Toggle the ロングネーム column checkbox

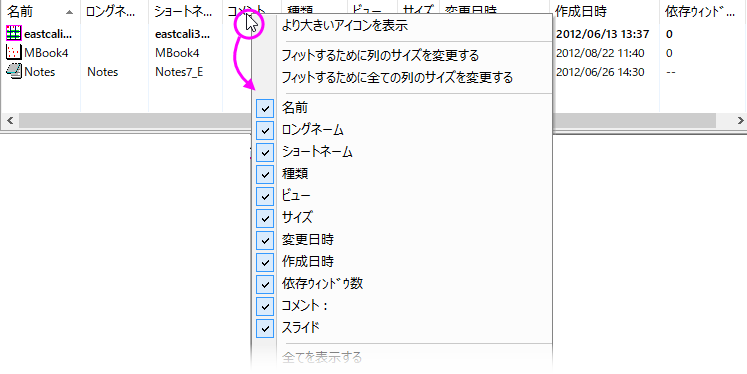pyautogui.click(x=265, y=130)
